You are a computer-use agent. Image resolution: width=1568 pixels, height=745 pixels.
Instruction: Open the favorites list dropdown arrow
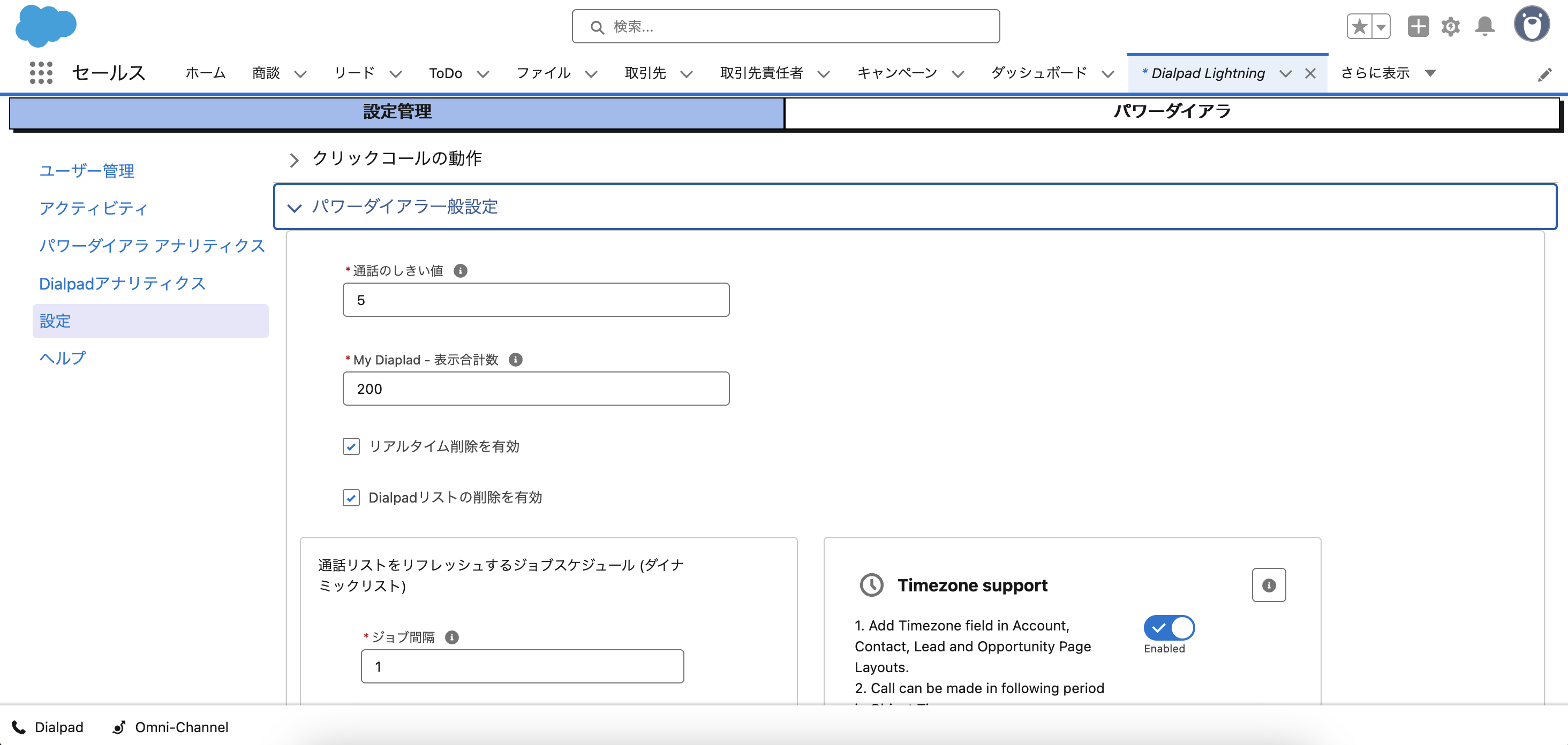1381,27
